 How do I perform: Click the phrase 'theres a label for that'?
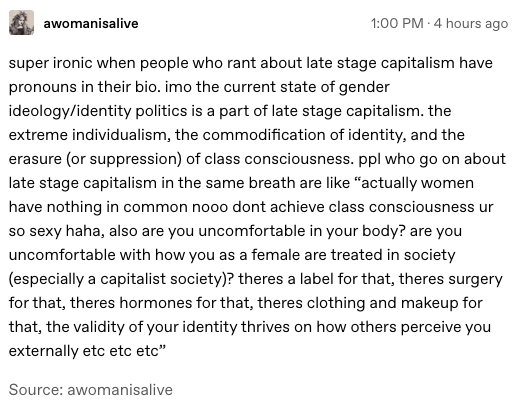coord(316,279)
